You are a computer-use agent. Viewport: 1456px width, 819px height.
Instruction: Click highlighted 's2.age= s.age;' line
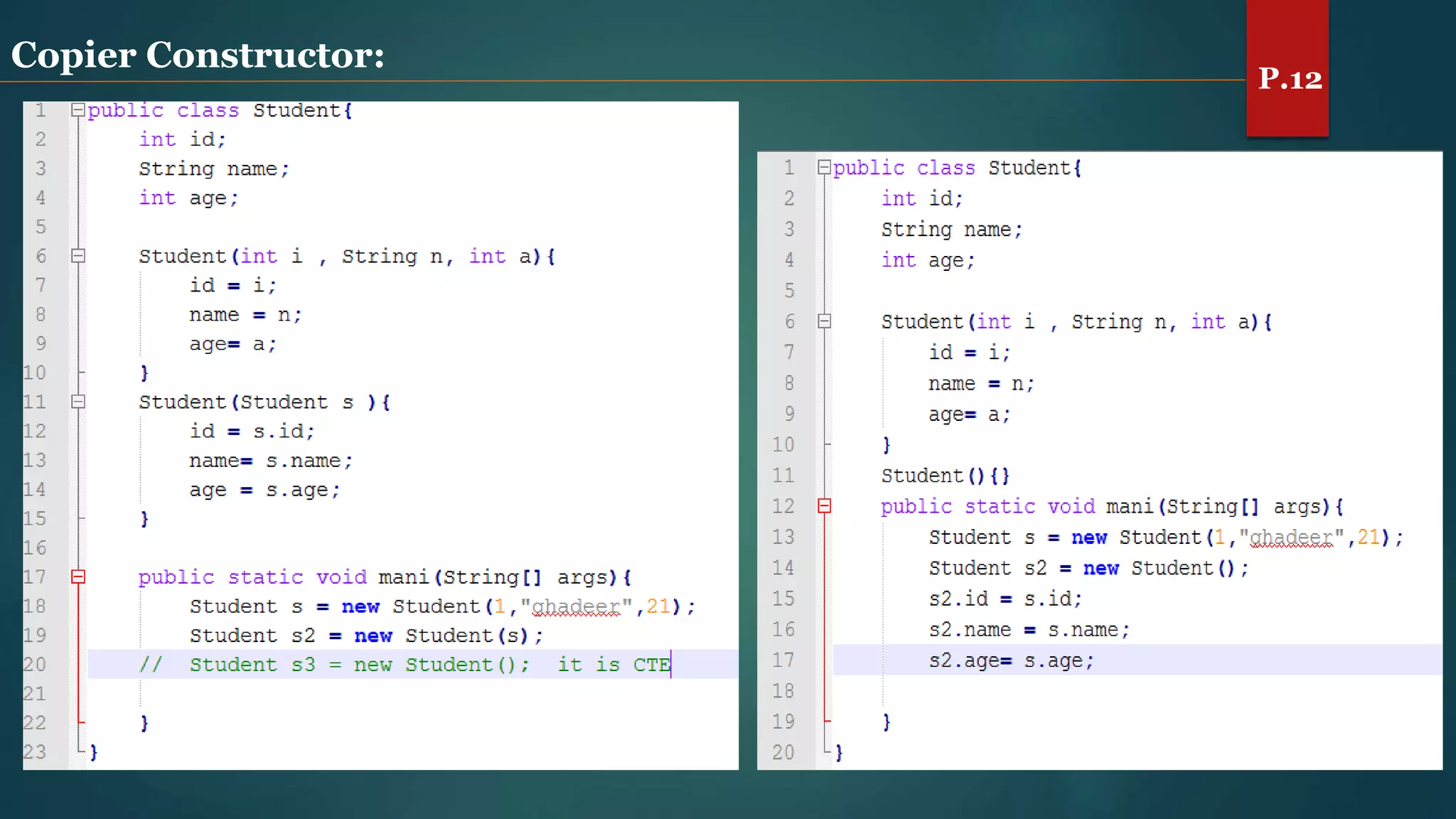[x=1011, y=661]
